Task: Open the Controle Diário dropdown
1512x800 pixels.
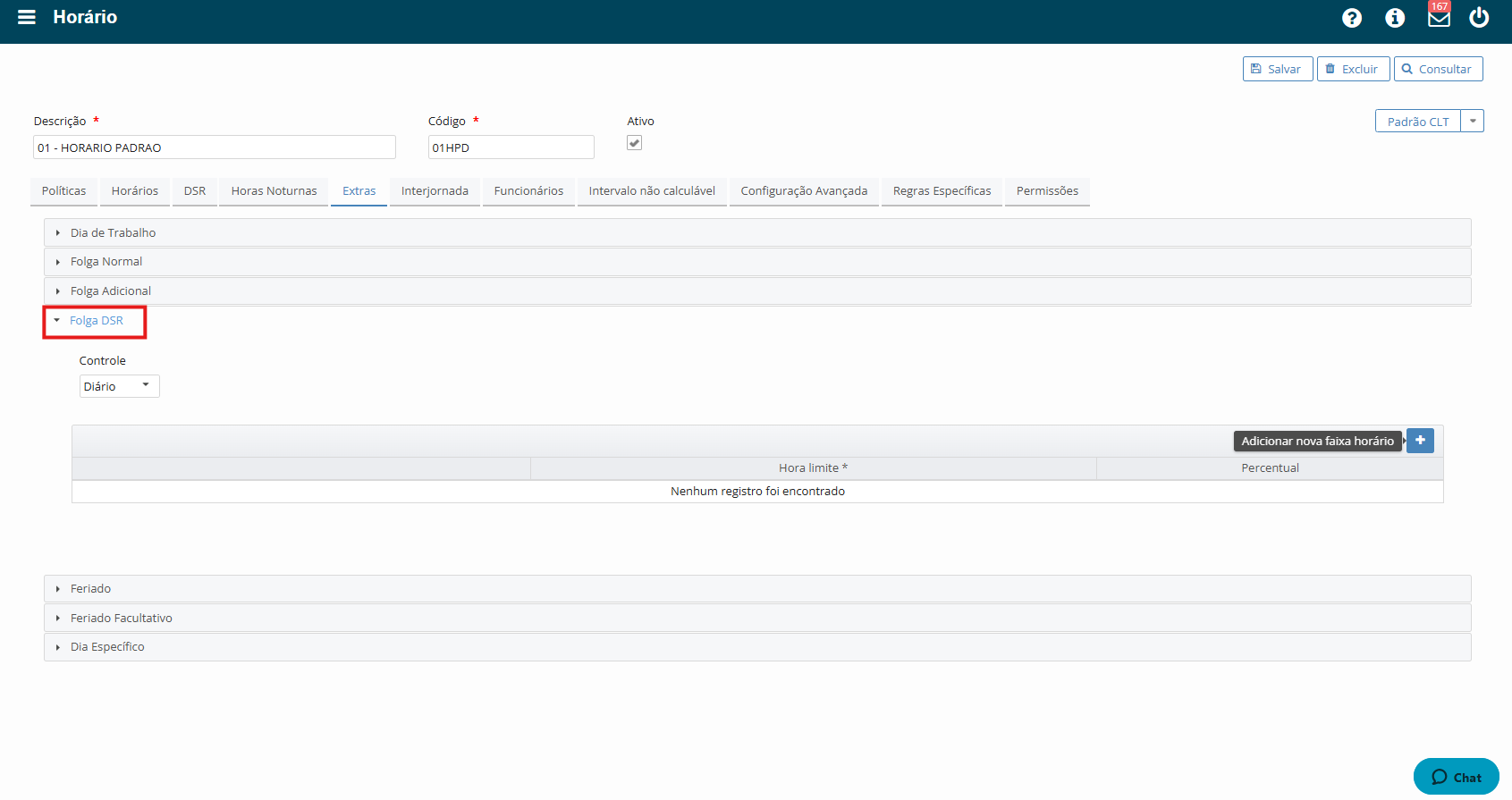Action: click(x=120, y=386)
